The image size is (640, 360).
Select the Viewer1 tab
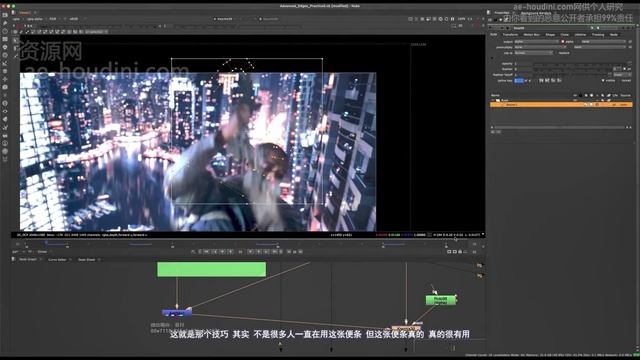25,13
